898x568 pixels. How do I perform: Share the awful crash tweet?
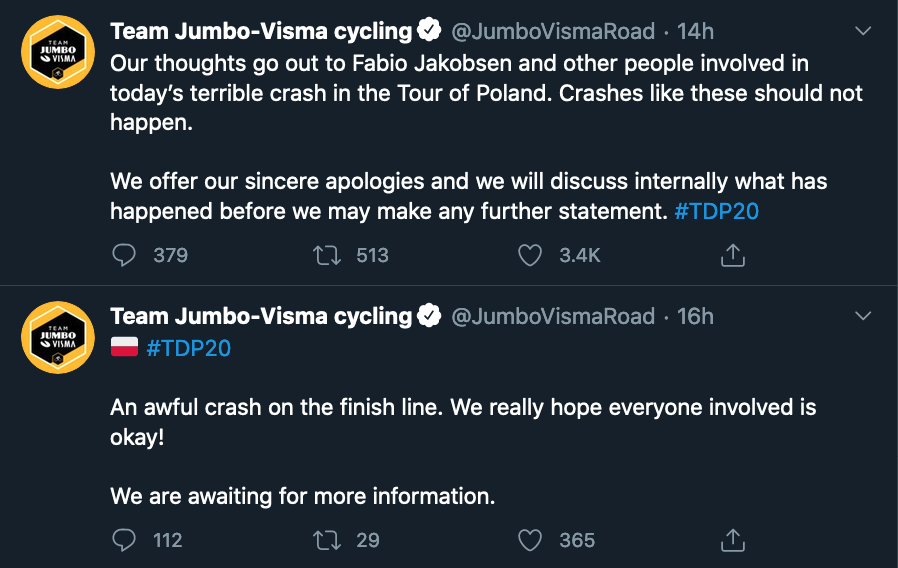[732, 540]
